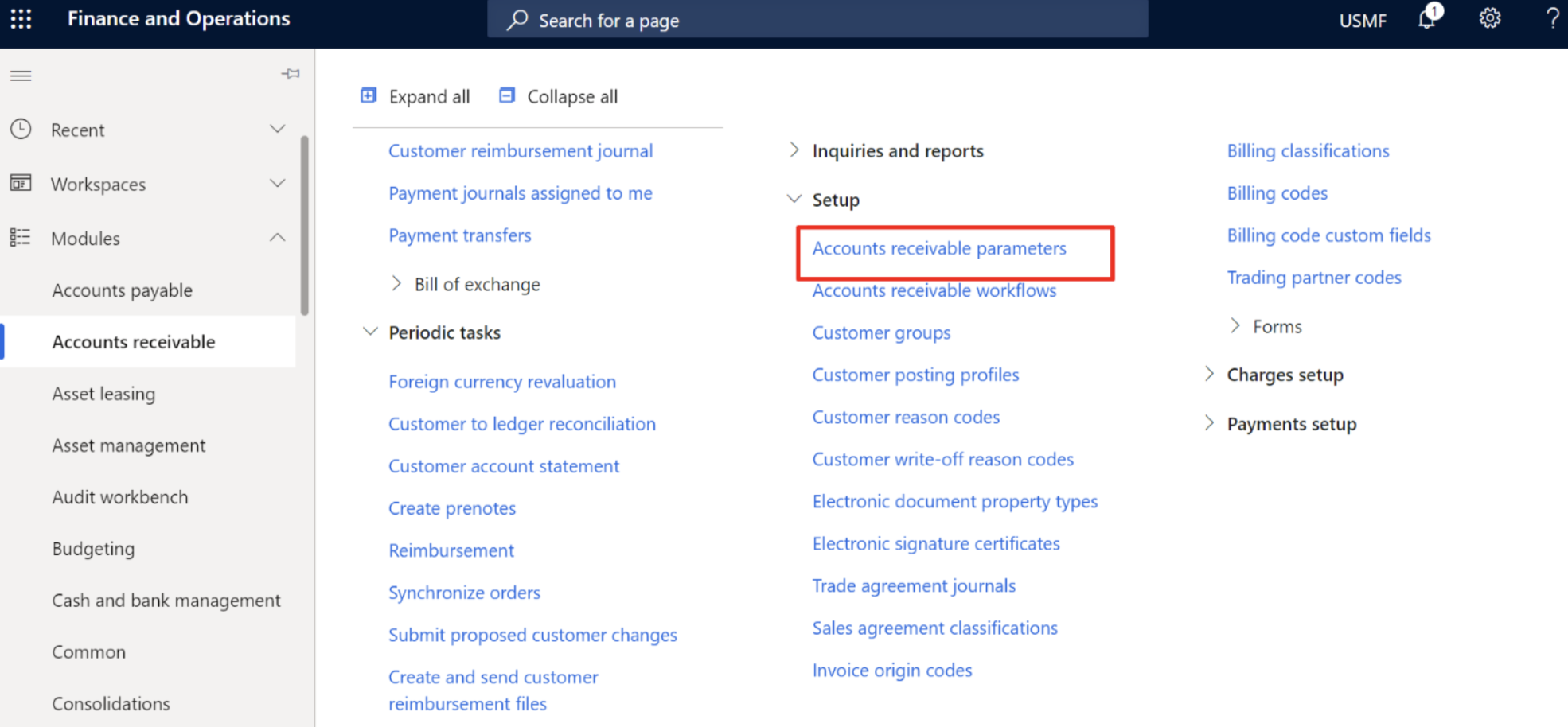The height and width of the screenshot is (727, 1568).
Task: Switch to the Accounts payable module
Action: [x=122, y=290]
